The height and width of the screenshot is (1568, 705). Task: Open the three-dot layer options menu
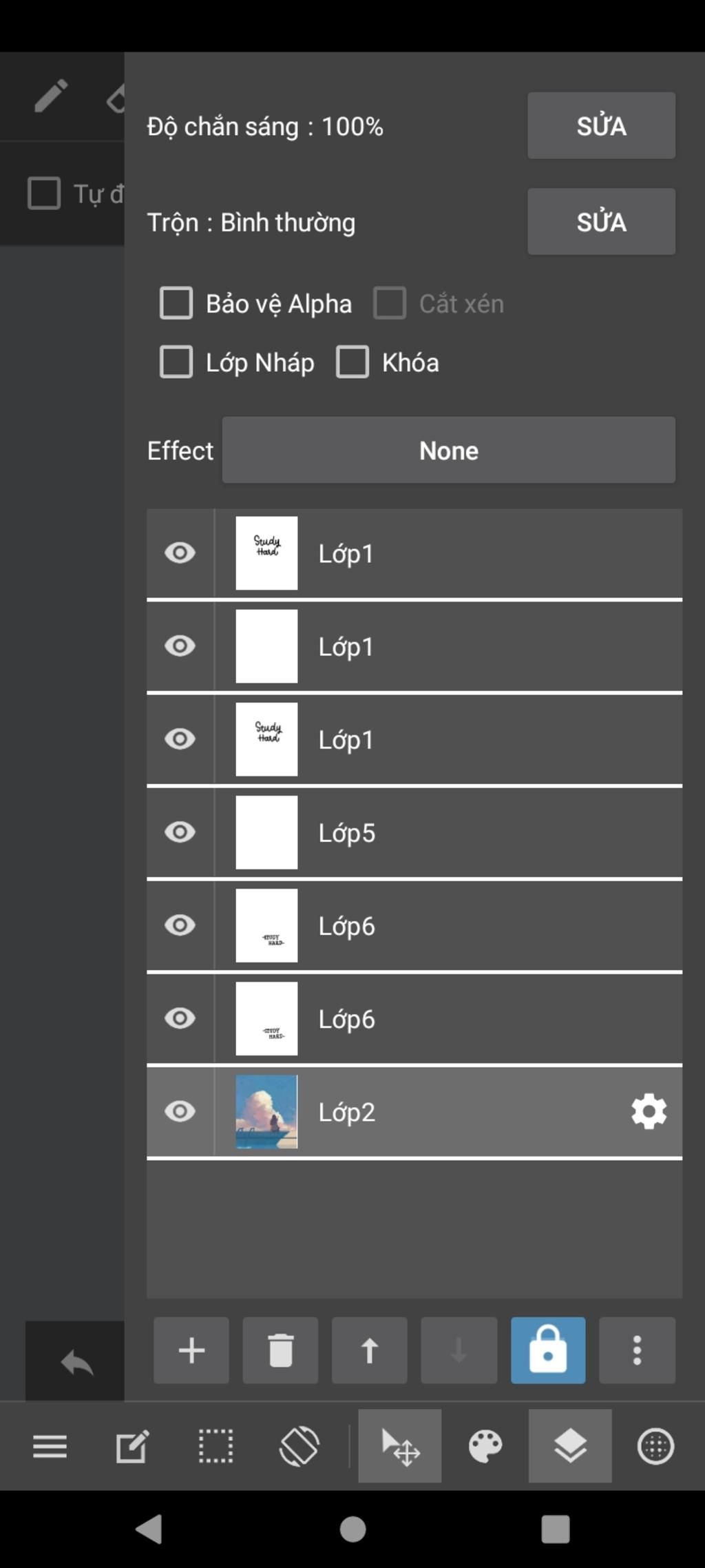pos(637,1350)
